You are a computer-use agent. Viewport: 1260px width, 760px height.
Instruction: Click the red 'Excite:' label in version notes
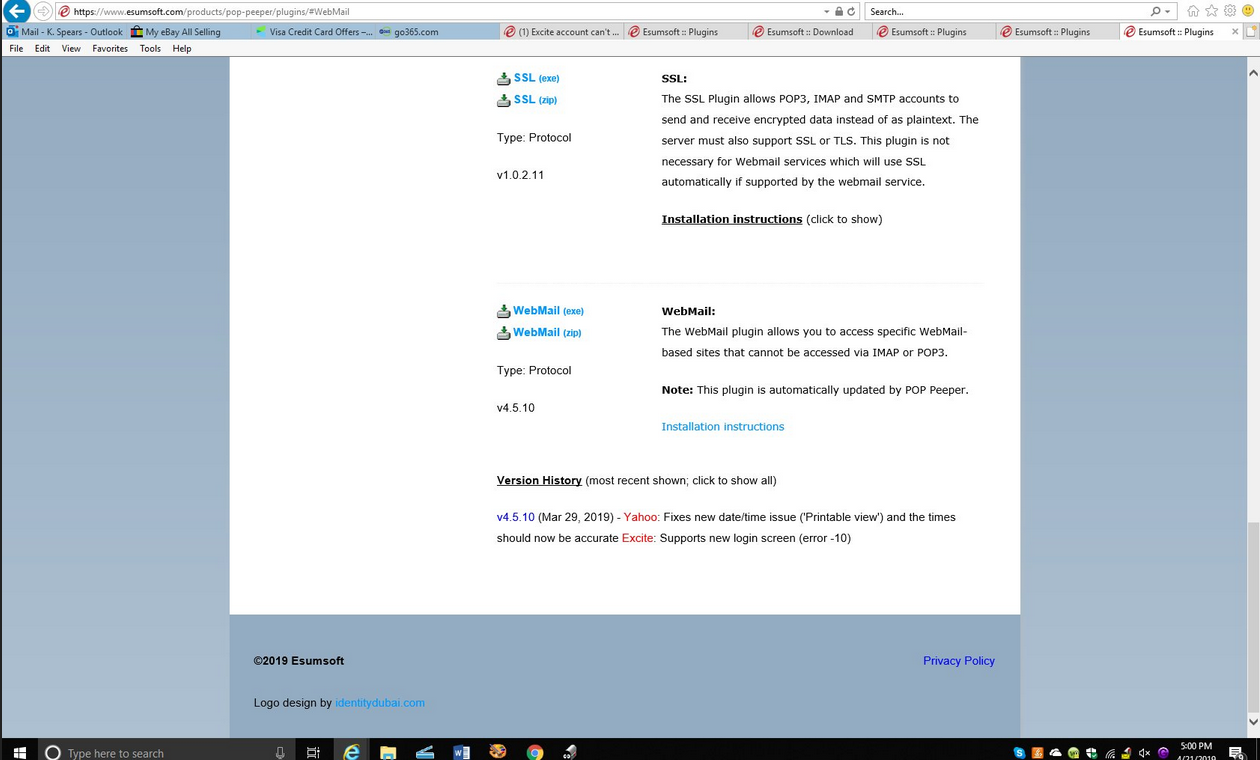(x=639, y=539)
